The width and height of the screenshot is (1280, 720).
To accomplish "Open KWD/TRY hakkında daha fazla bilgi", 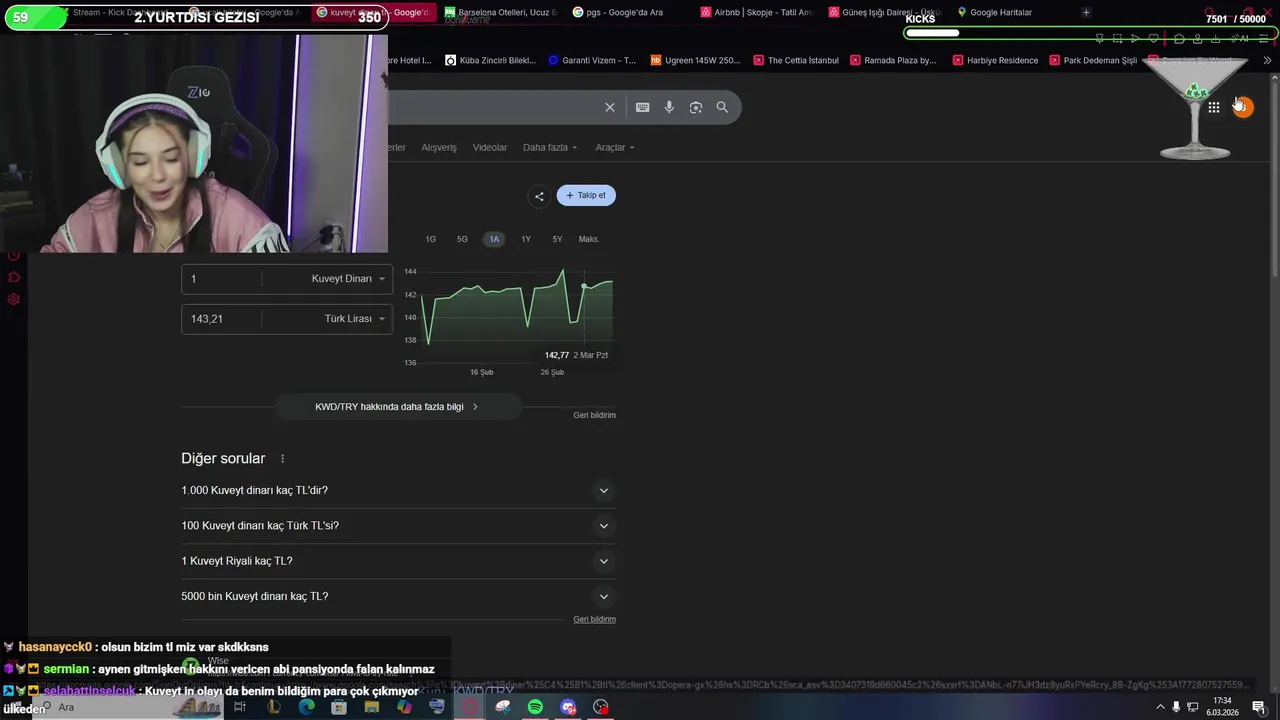I will click(x=397, y=407).
